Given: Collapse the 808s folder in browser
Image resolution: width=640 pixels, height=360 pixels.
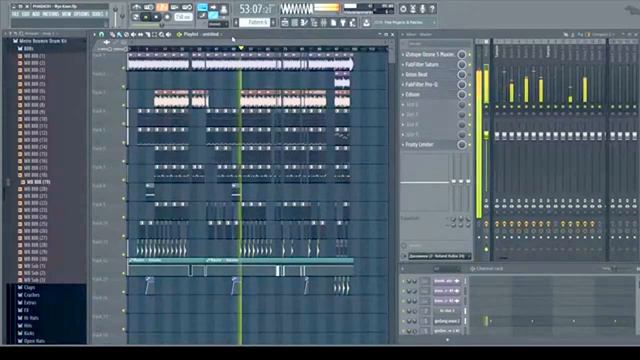Looking at the screenshot, I should tap(25, 49).
